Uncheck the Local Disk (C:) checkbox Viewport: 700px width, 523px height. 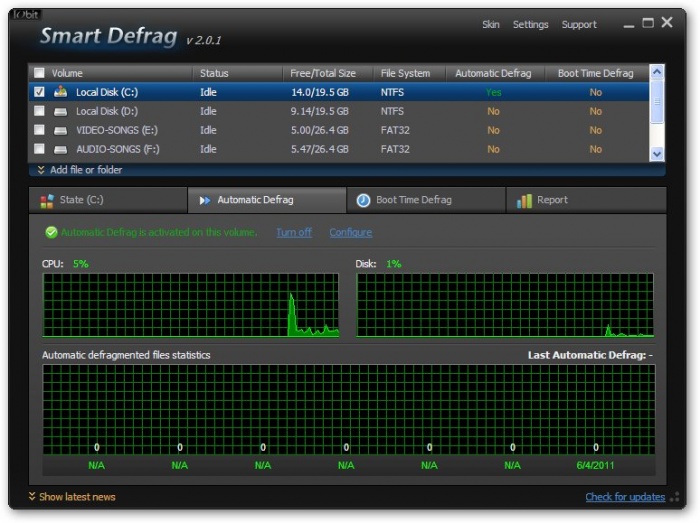[39, 92]
